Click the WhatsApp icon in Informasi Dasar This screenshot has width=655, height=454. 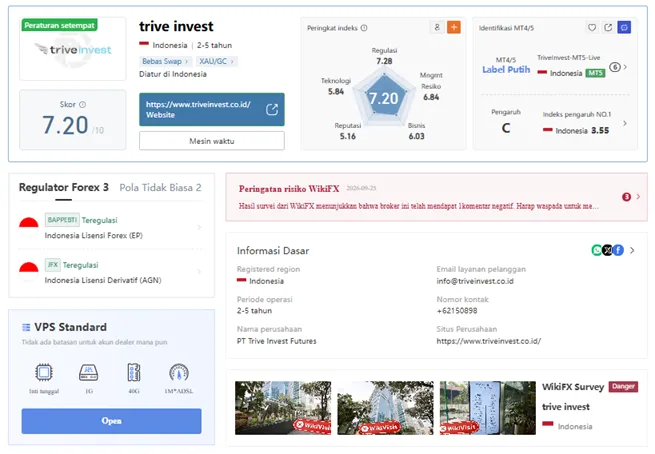(x=597, y=250)
